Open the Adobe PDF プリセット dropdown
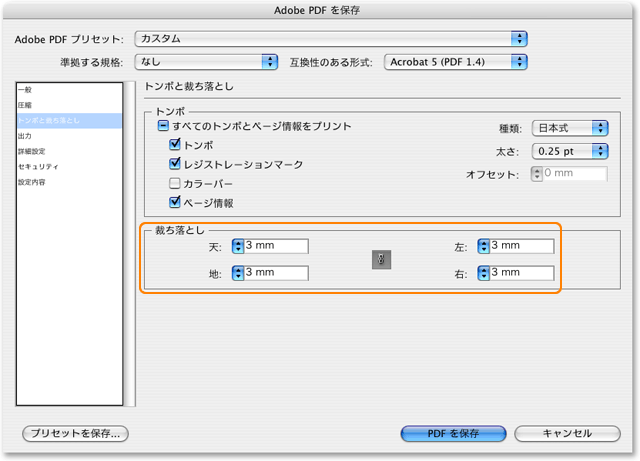Screen dimensions: 640x461 330,38
